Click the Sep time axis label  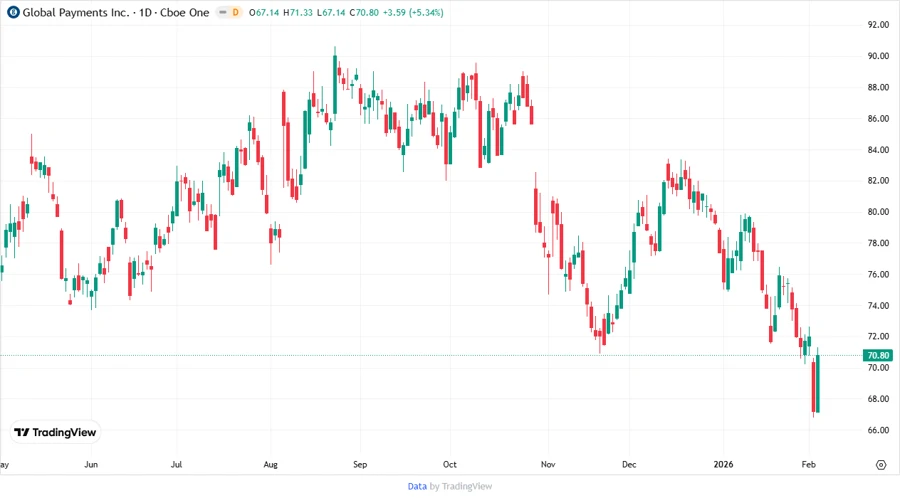coord(360,464)
